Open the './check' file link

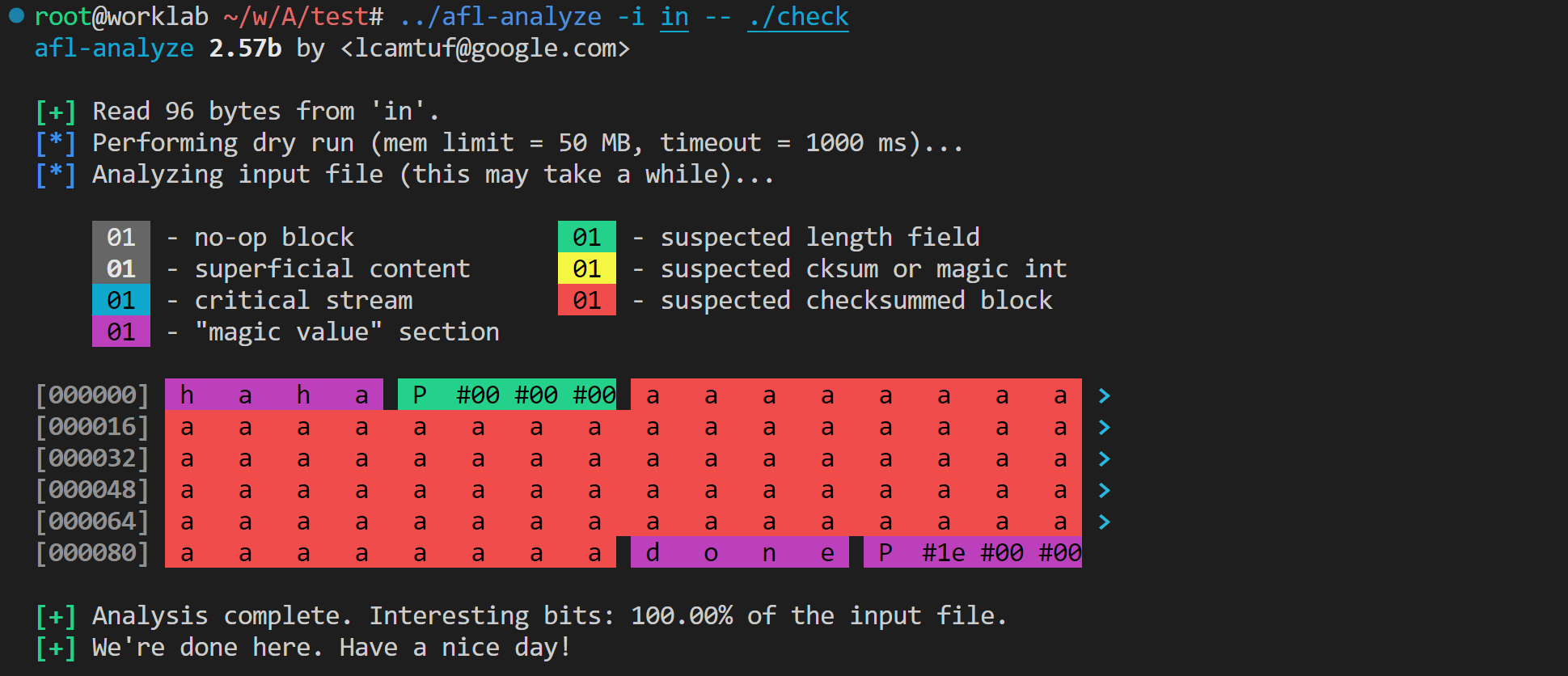[x=797, y=17]
